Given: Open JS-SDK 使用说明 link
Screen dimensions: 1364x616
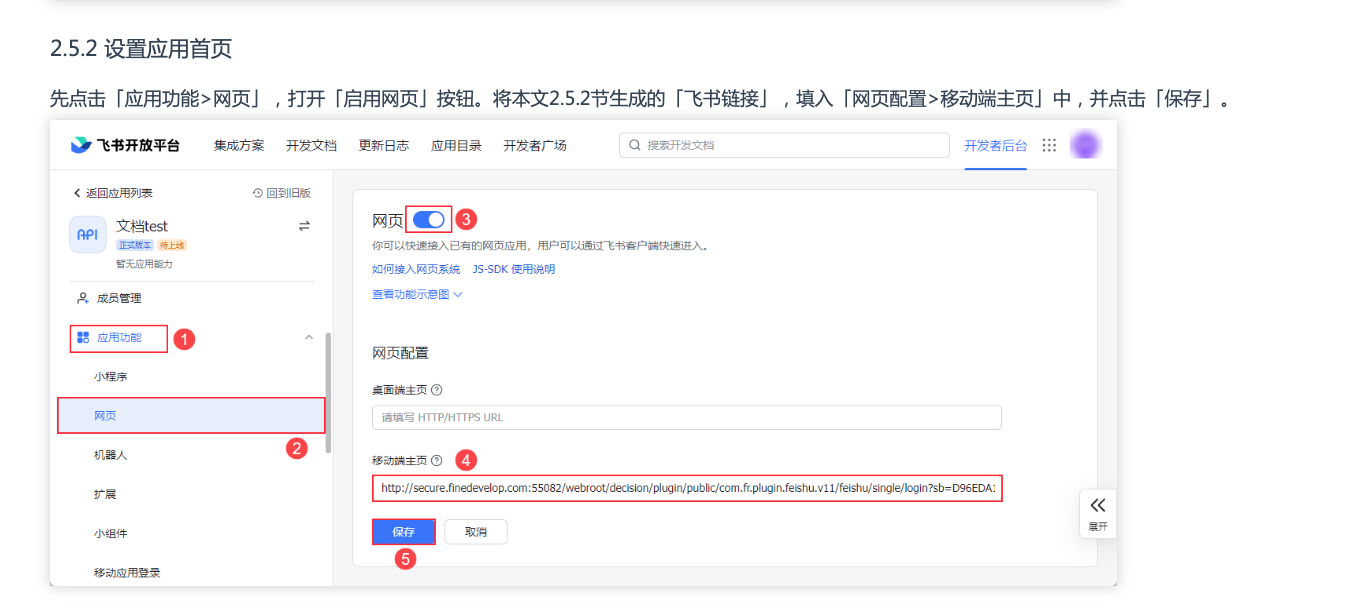Looking at the screenshot, I should click(x=514, y=269).
